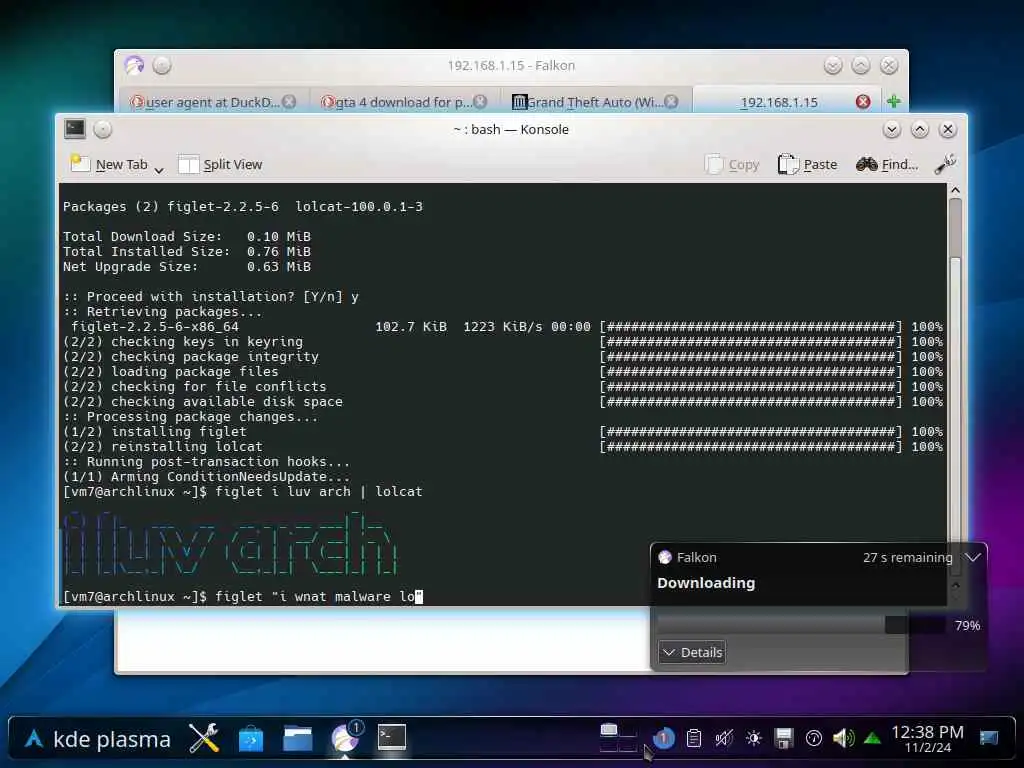1024x768 pixels.
Task: Click the text 'figlet i luv arch | lolcat'
Action: click(319, 491)
